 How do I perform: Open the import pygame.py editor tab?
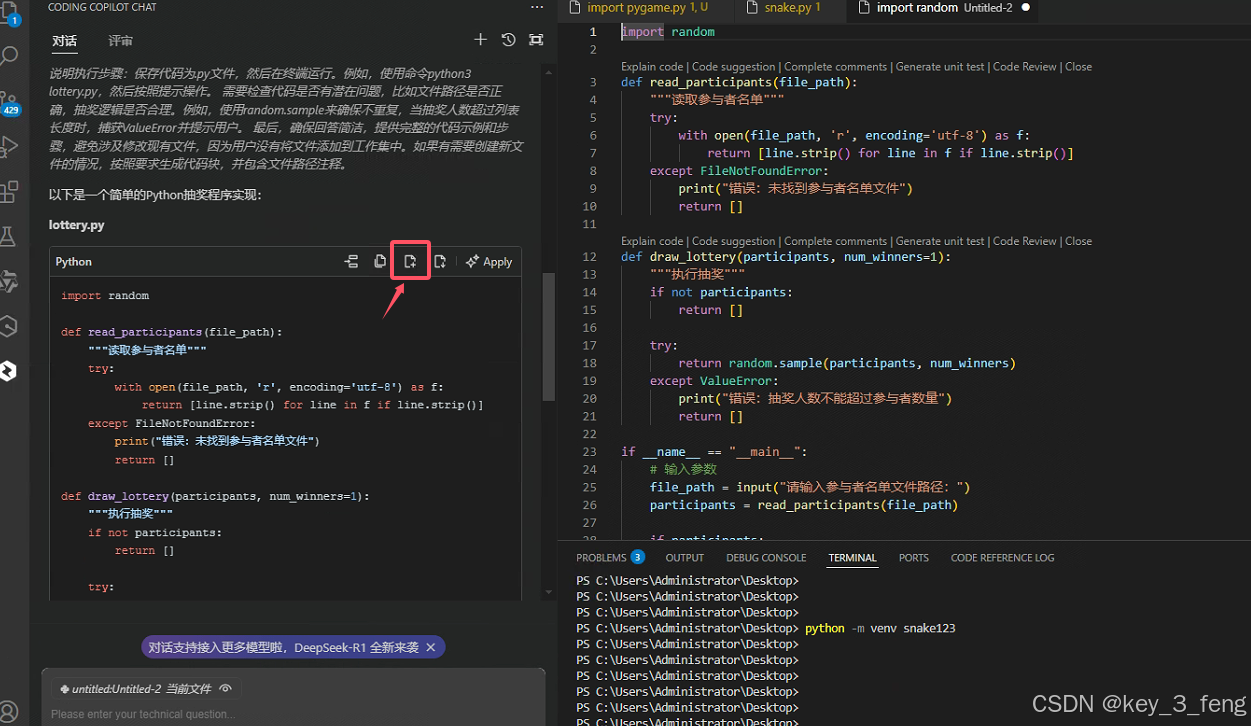click(647, 8)
